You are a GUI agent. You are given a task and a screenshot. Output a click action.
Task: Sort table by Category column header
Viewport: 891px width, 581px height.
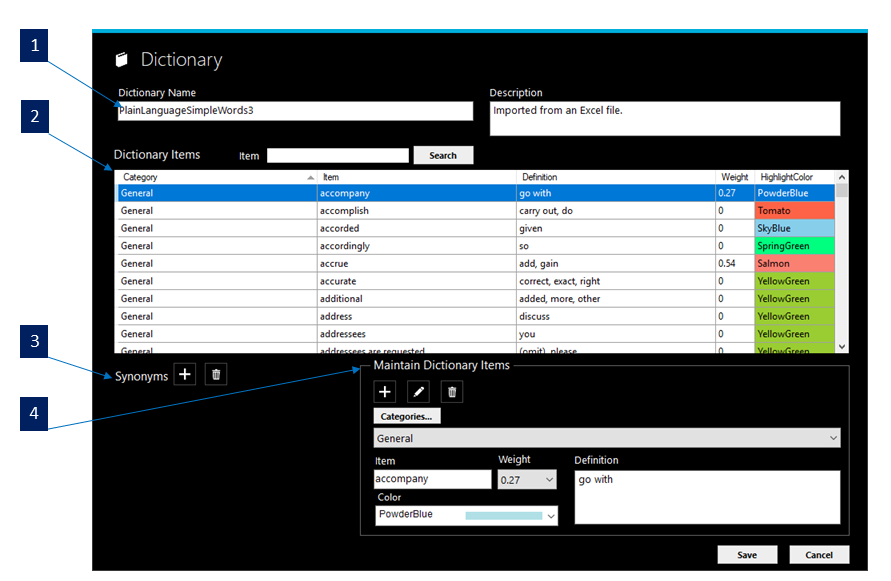216,177
